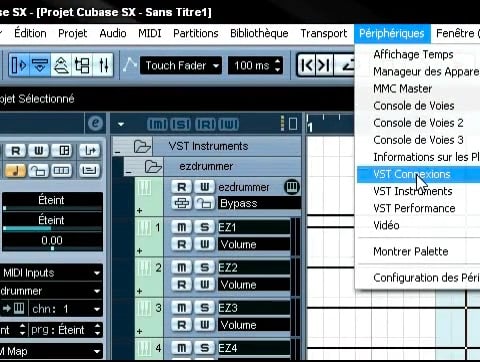This screenshot has width=480, height=362.
Task: Open the track list header dropdown arrow
Action: (x=121, y=124)
